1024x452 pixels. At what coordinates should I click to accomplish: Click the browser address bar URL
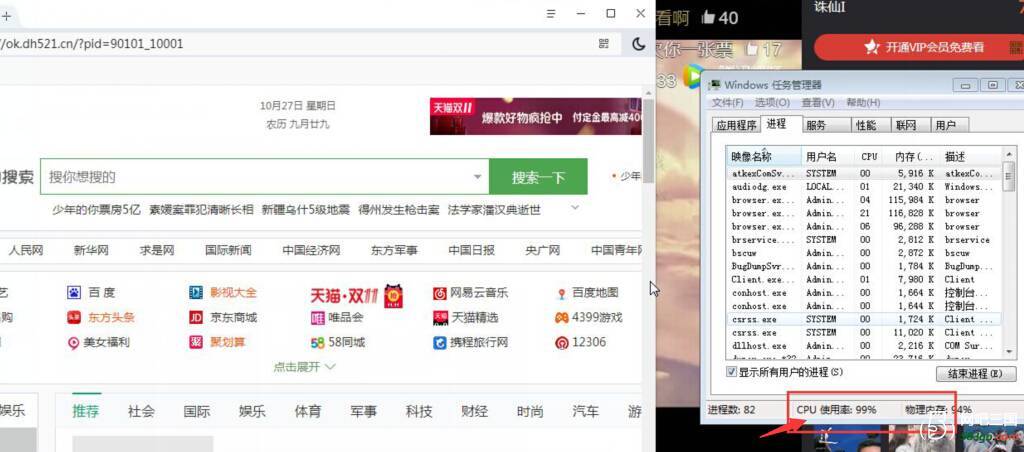pos(91,44)
